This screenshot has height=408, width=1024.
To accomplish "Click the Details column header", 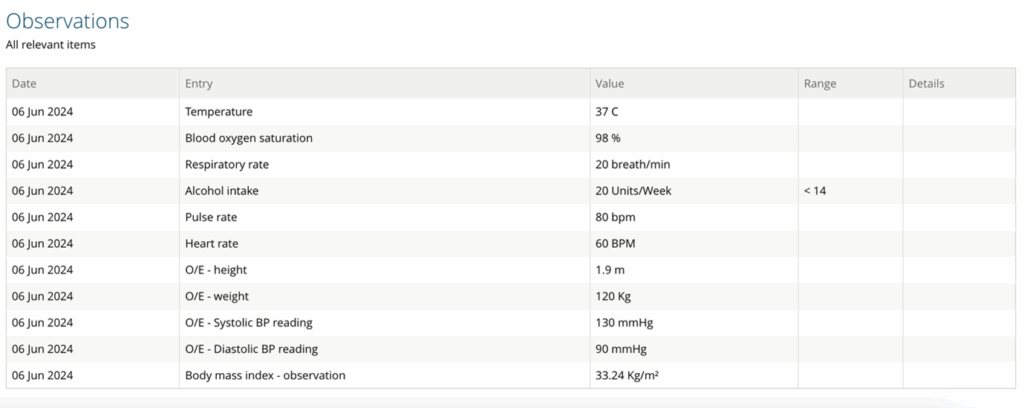I will 926,84.
